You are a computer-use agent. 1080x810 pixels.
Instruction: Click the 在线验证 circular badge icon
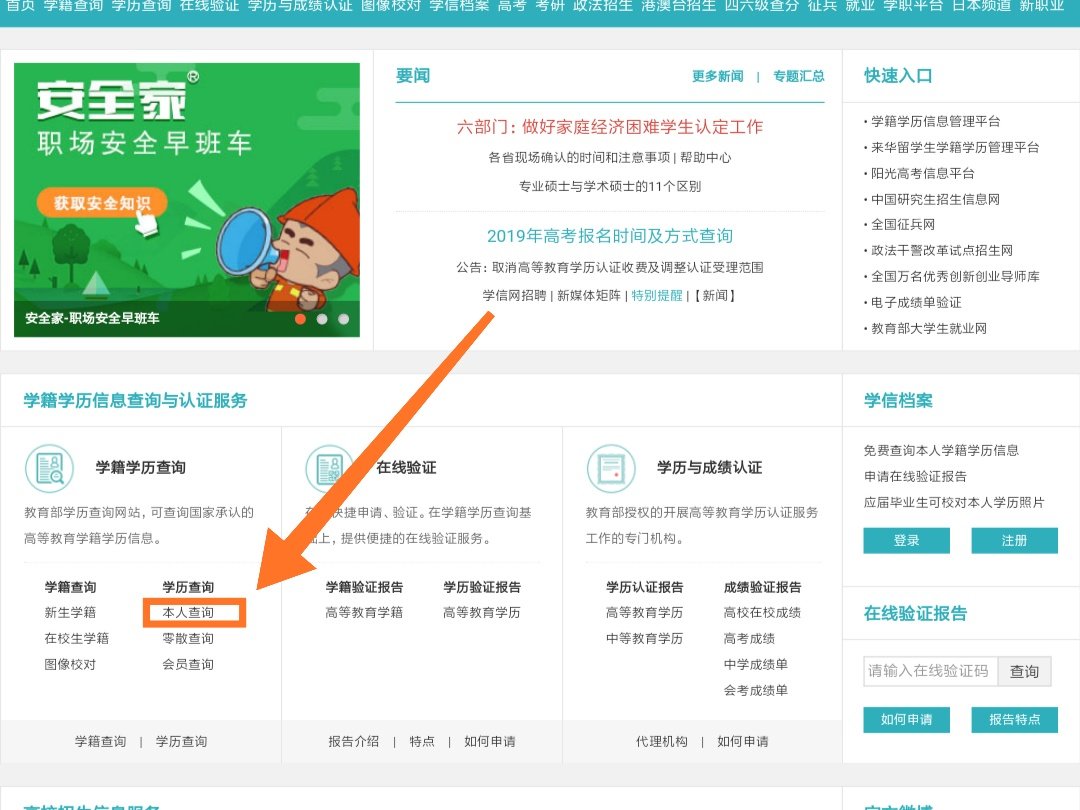330,467
